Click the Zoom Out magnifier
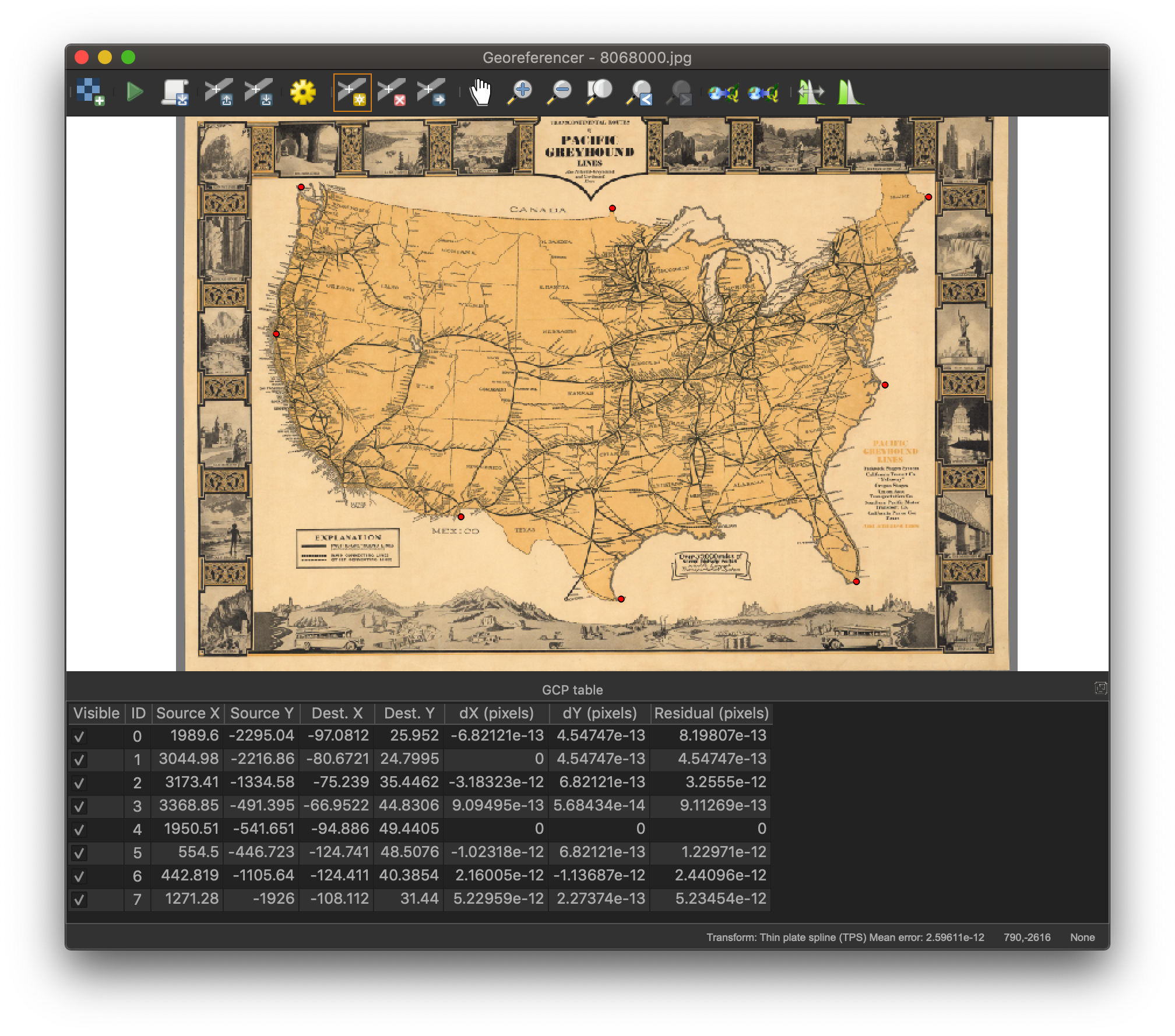 click(x=560, y=92)
